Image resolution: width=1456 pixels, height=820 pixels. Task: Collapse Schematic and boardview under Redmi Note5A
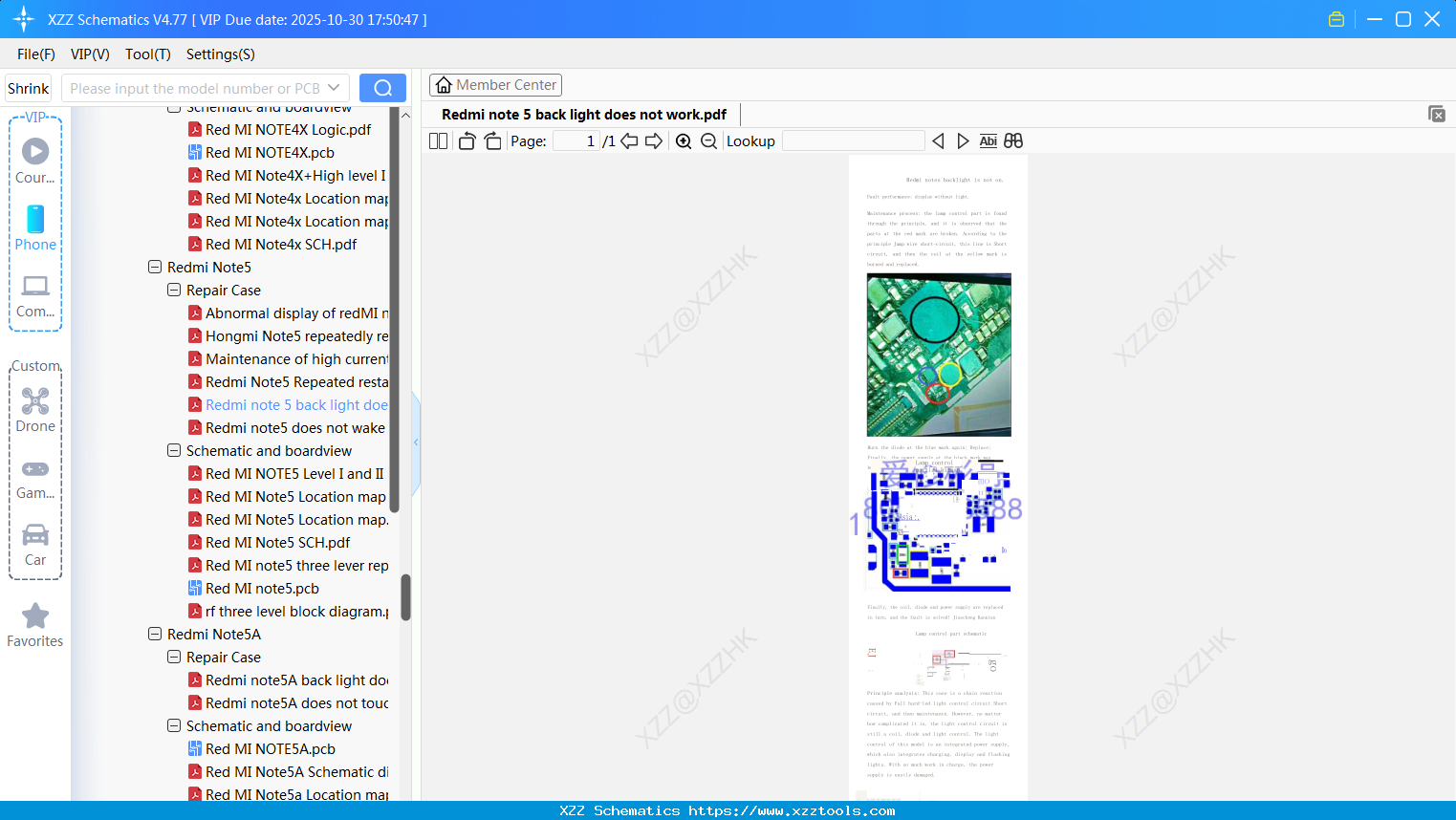(x=174, y=725)
